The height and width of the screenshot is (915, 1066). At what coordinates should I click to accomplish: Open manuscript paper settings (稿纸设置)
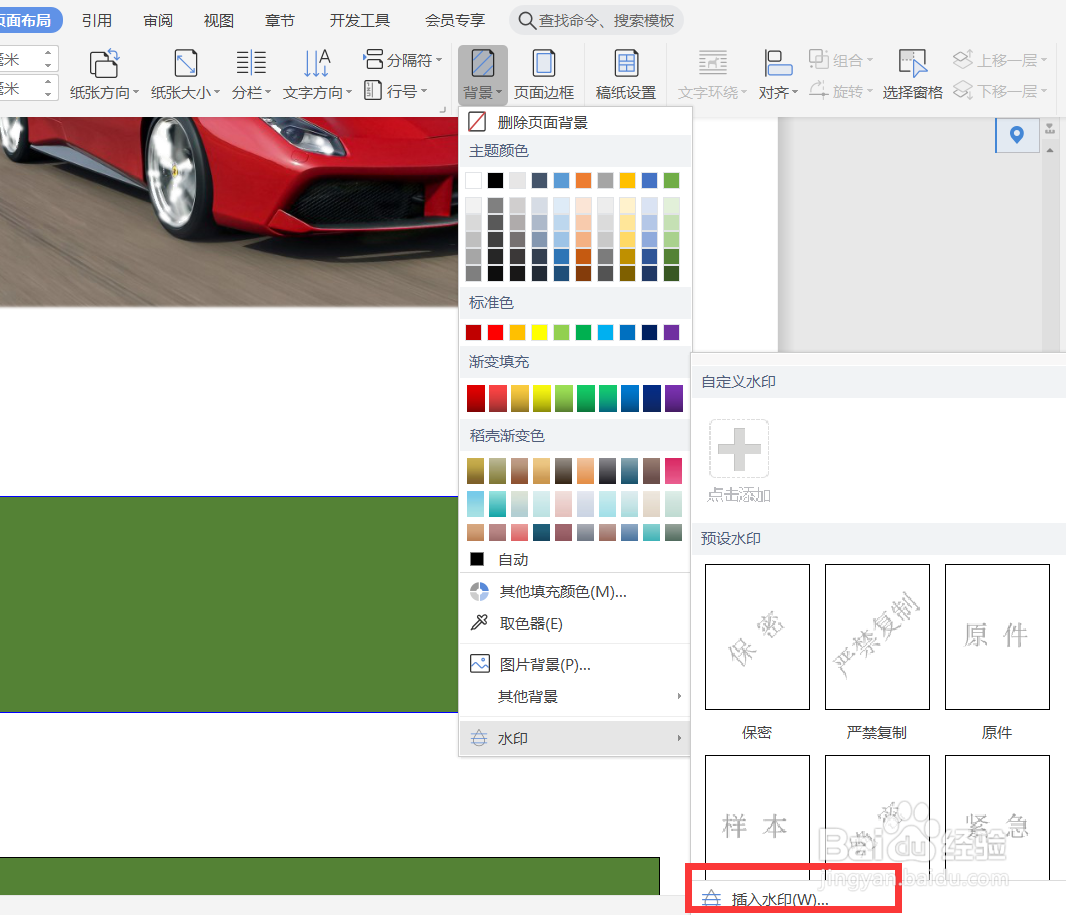pos(626,75)
